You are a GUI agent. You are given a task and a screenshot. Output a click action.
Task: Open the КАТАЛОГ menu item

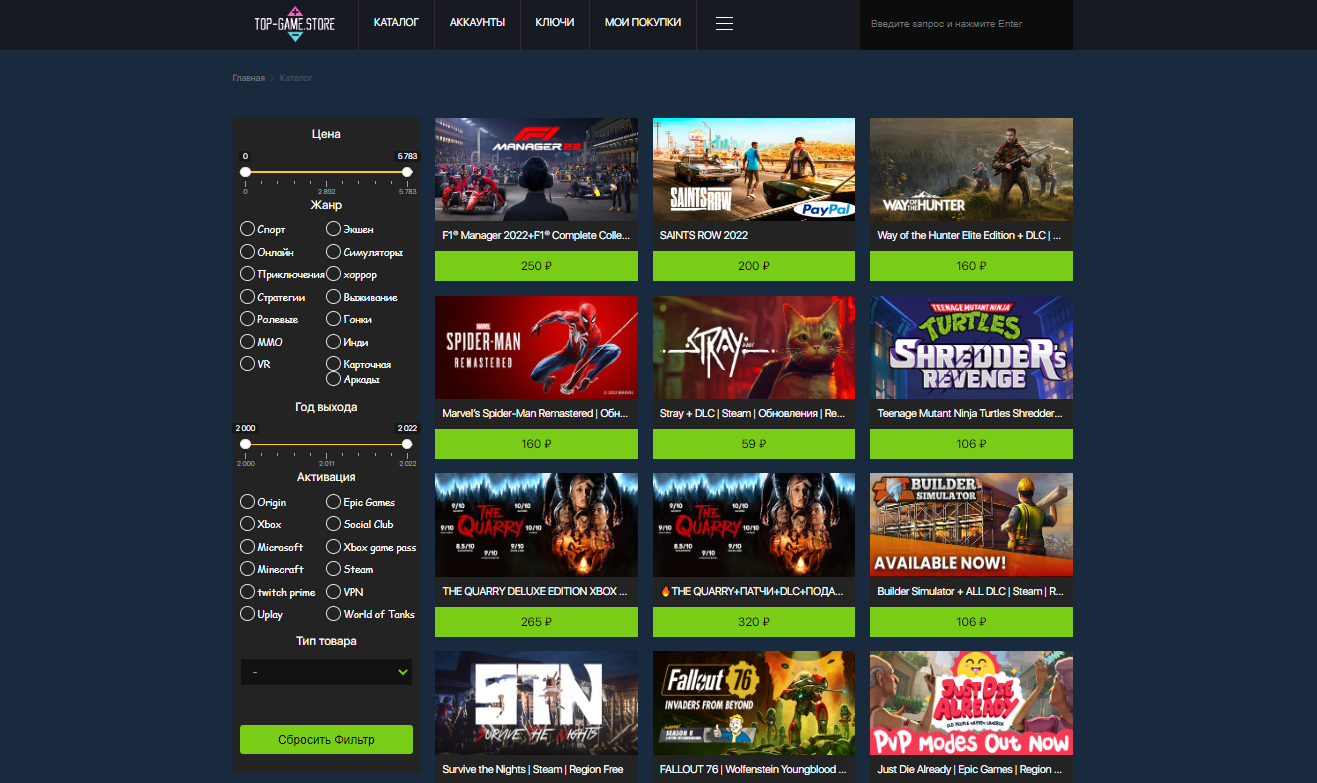click(x=396, y=23)
